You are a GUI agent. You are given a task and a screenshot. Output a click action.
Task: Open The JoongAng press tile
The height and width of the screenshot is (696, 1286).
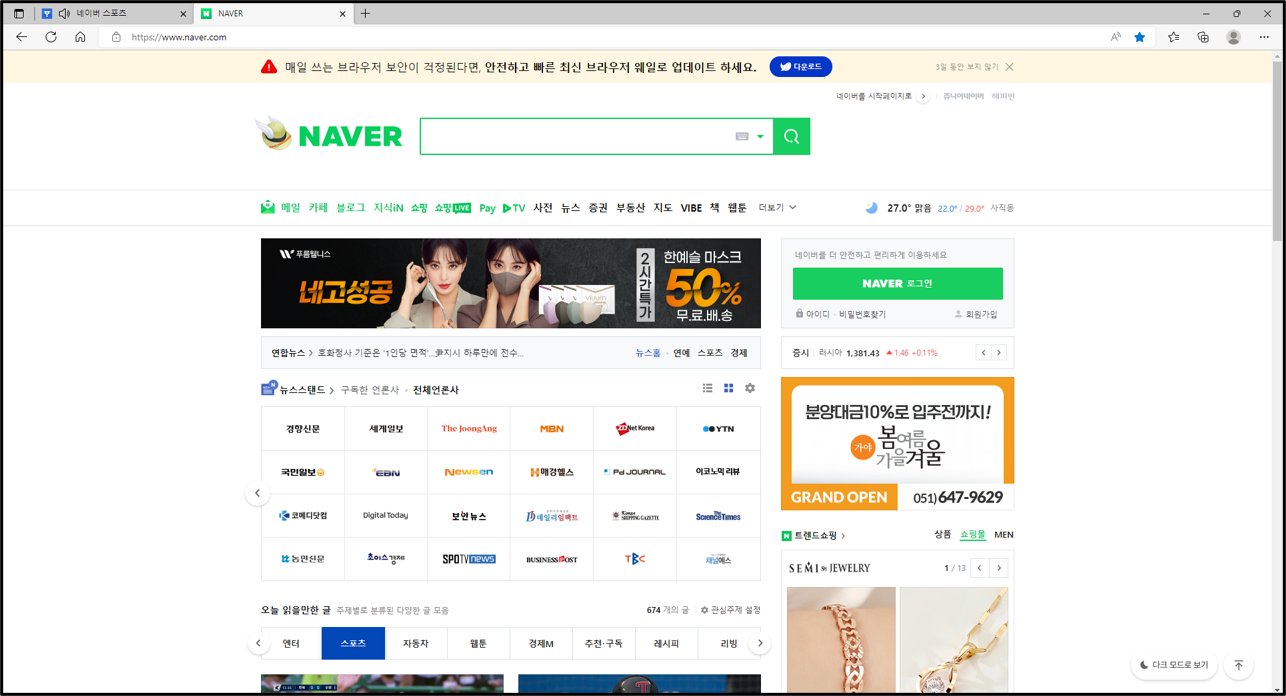click(469, 429)
